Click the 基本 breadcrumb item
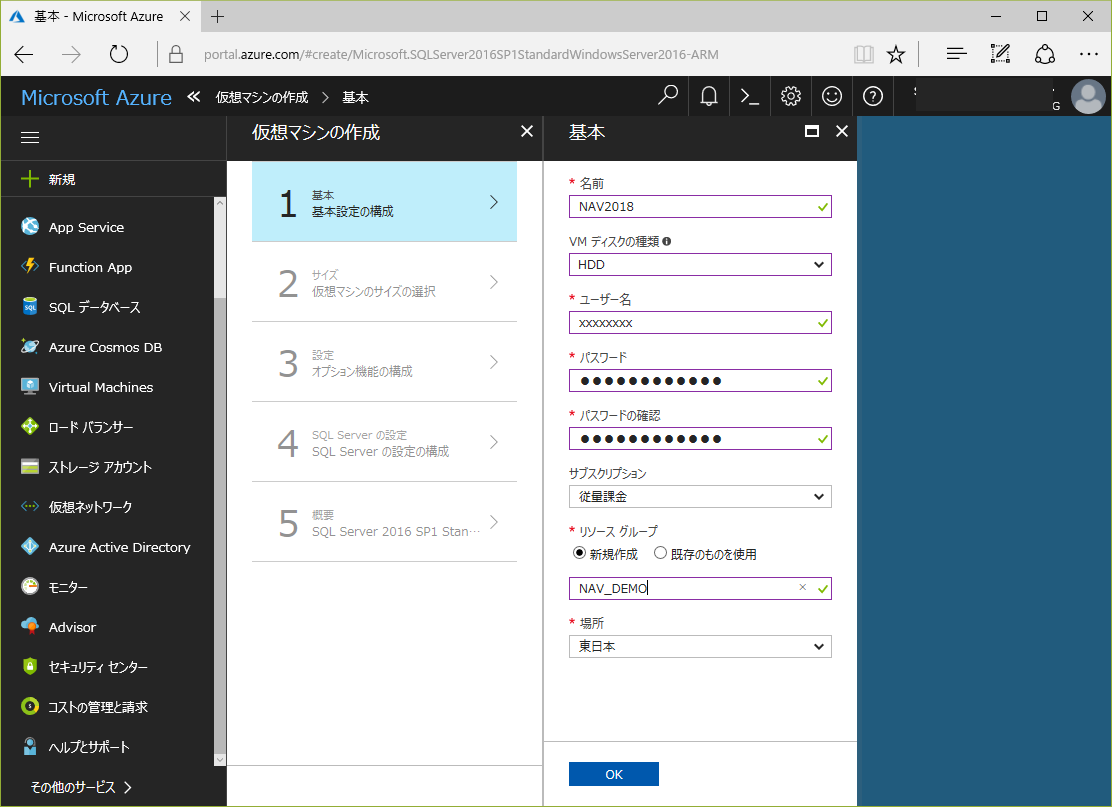1112x807 pixels. point(355,97)
